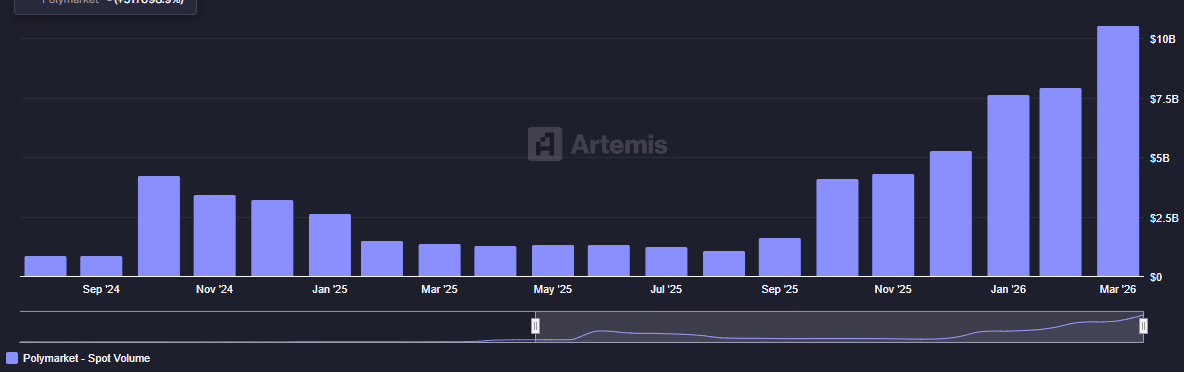The image size is (1184, 372).
Task: Click the Nov '25 x-axis label
Action: pos(893,289)
